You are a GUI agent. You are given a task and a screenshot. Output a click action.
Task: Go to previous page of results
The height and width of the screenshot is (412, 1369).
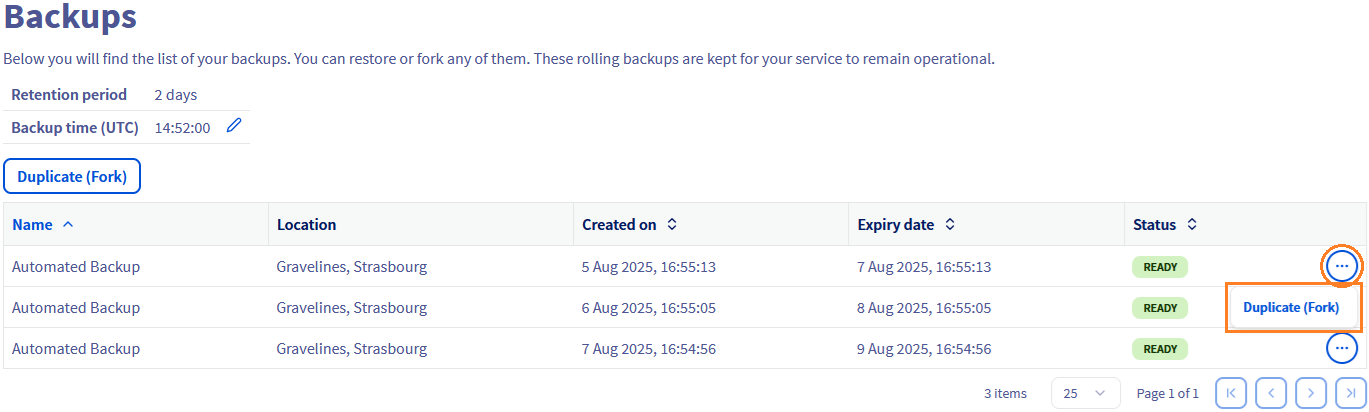[1271, 393]
